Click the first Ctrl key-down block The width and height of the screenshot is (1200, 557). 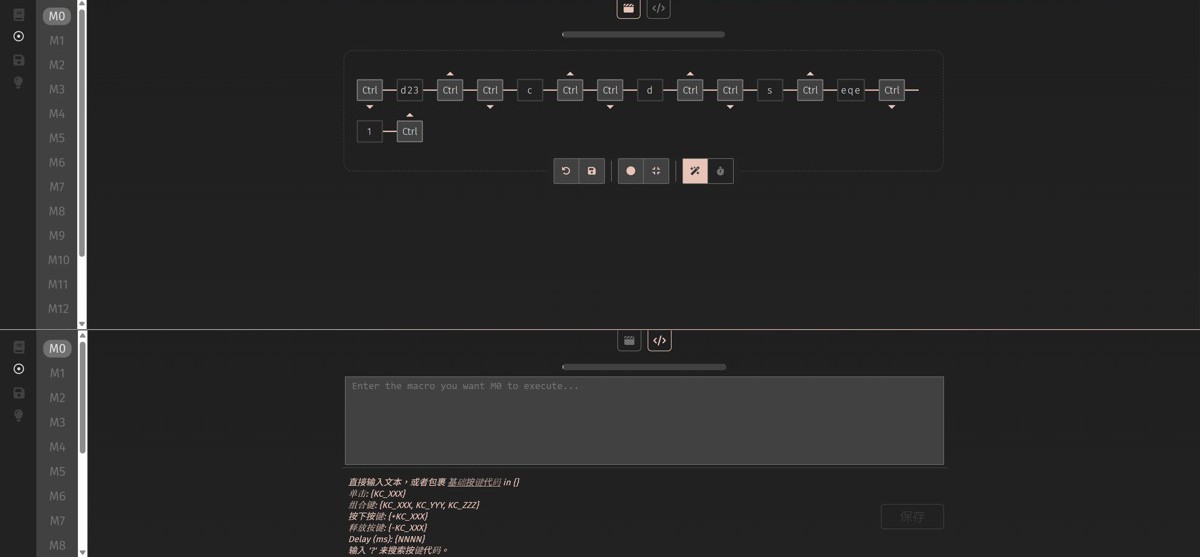[x=370, y=90]
